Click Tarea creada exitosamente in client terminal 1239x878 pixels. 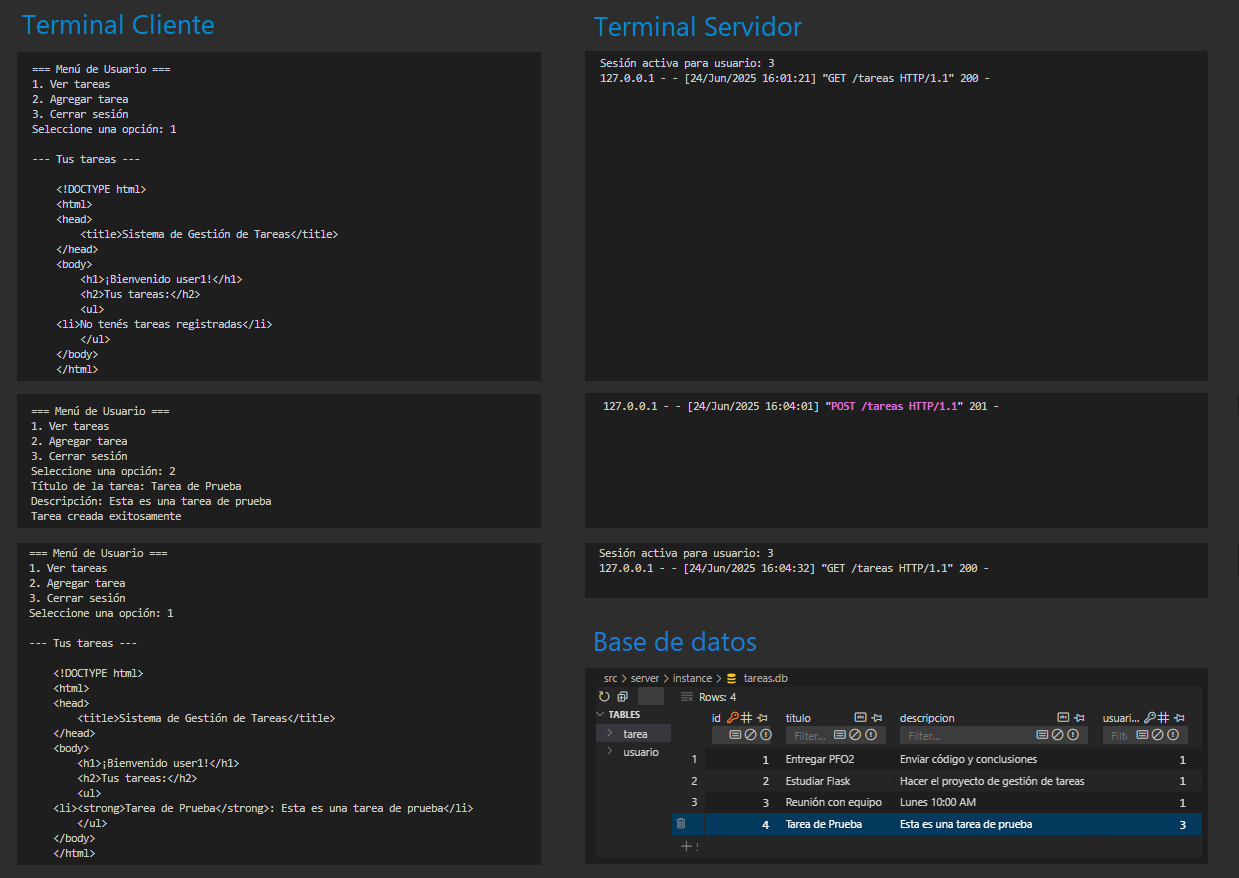click(x=106, y=516)
